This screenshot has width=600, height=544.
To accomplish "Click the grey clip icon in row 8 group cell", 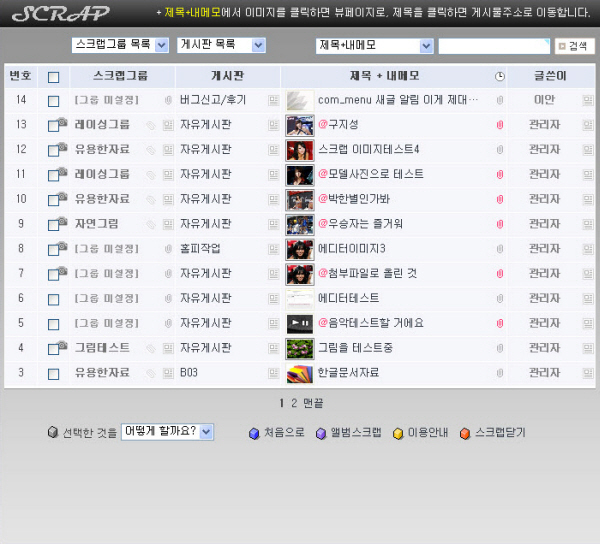I will 168,249.
